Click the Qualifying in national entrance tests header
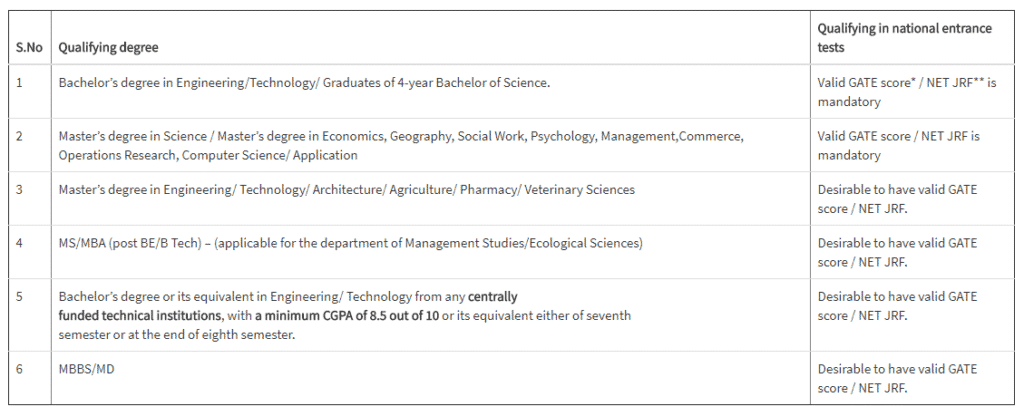 click(x=904, y=38)
